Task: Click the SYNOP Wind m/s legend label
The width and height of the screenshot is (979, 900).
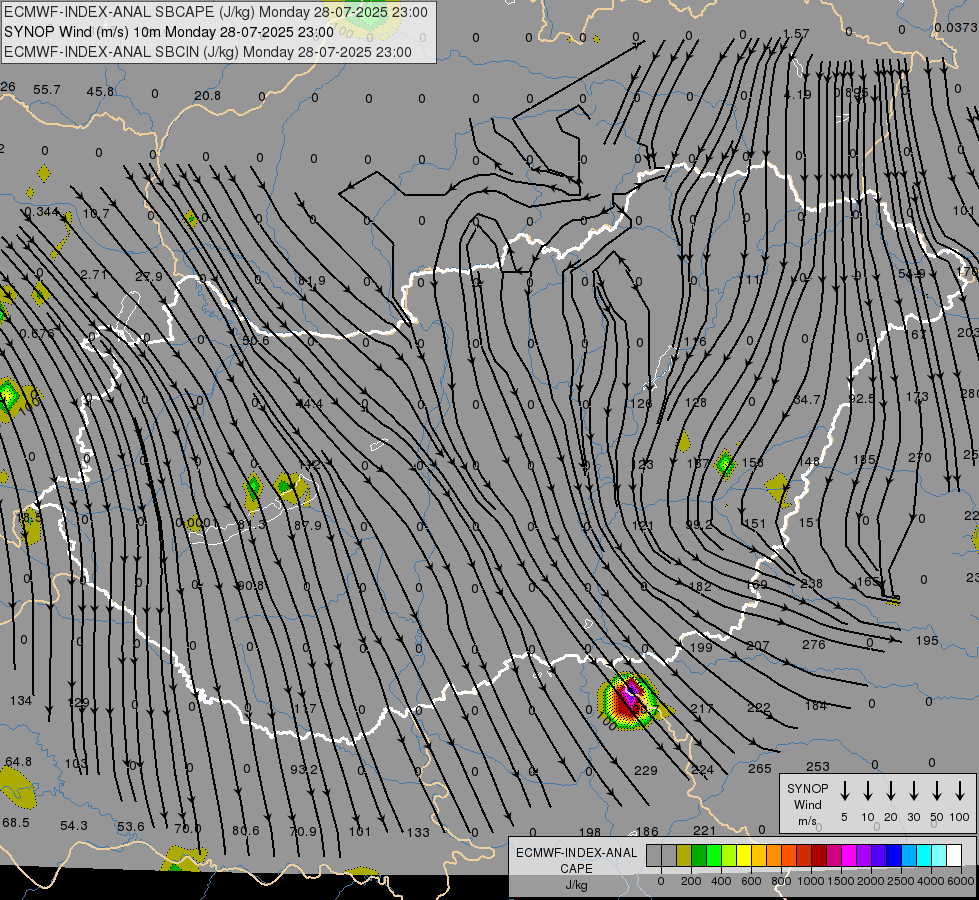Action: click(807, 804)
